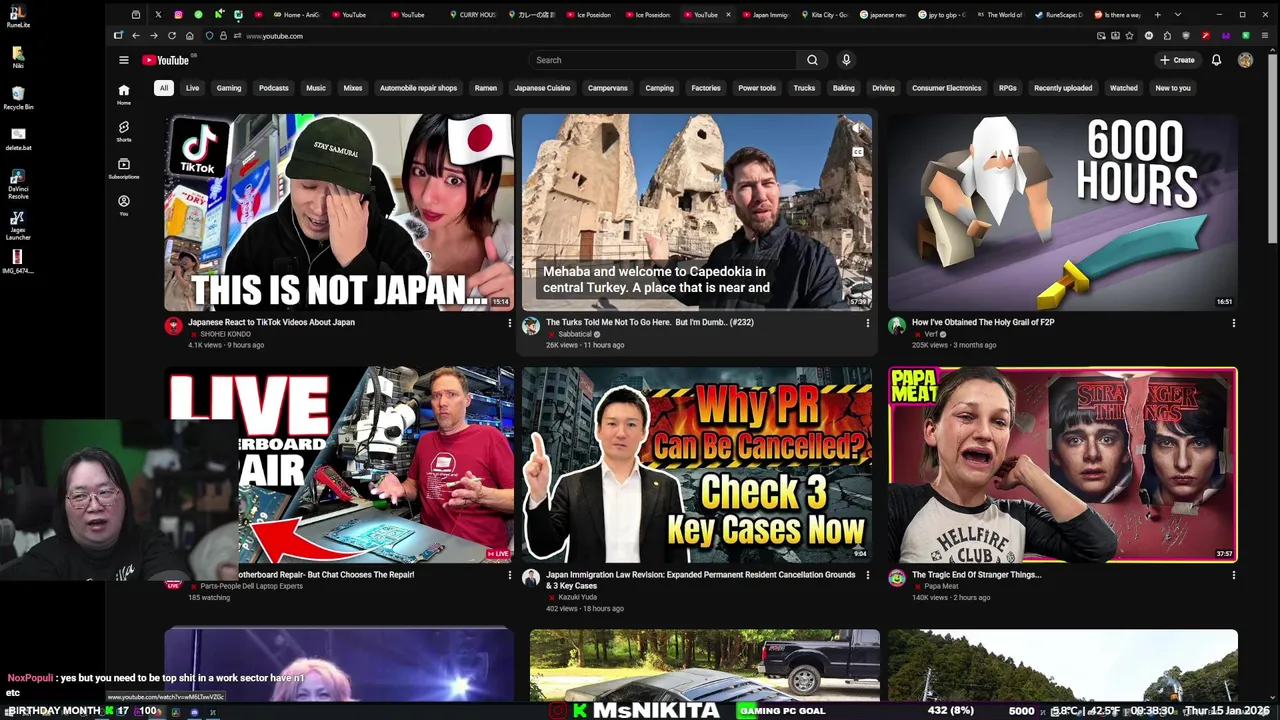
Task: Open options for The Turks Told Me video
Action: point(867,323)
